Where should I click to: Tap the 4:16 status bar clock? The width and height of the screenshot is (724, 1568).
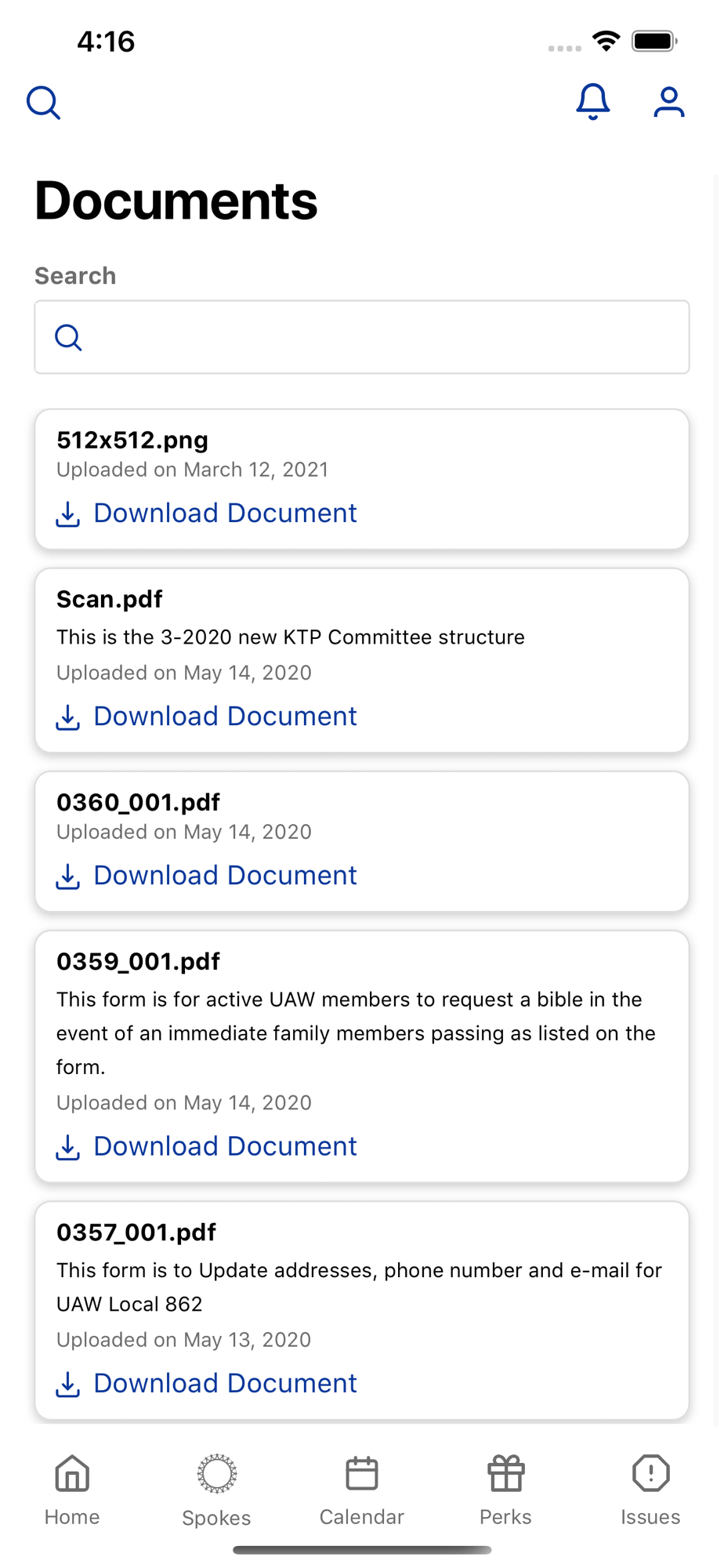106,42
